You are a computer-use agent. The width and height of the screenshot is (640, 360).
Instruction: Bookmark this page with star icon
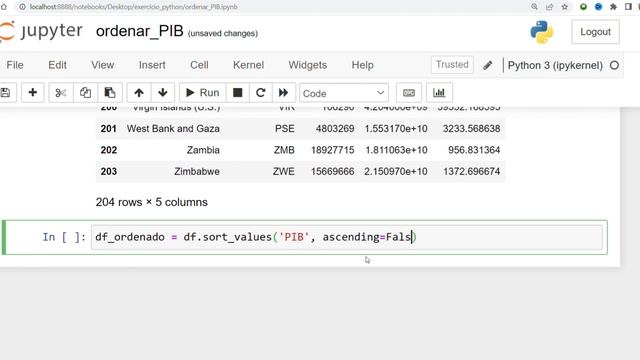point(564,7)
